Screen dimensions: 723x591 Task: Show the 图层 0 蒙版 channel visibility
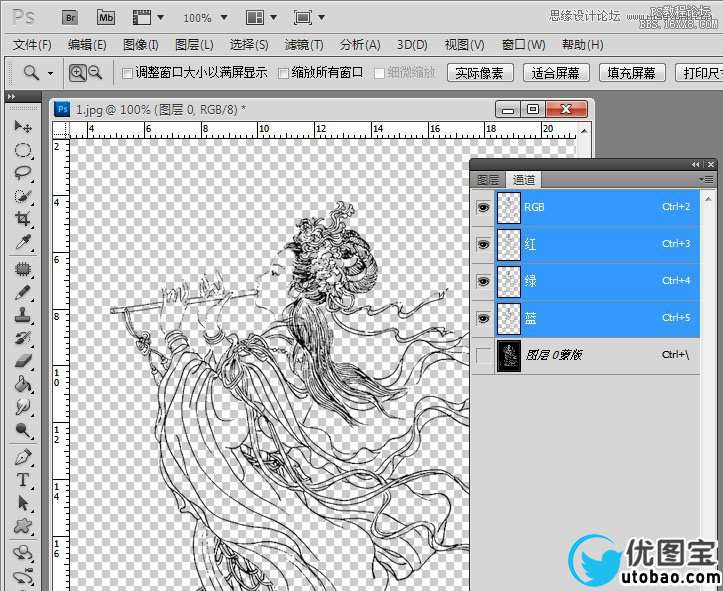click(x=483, y=356)
